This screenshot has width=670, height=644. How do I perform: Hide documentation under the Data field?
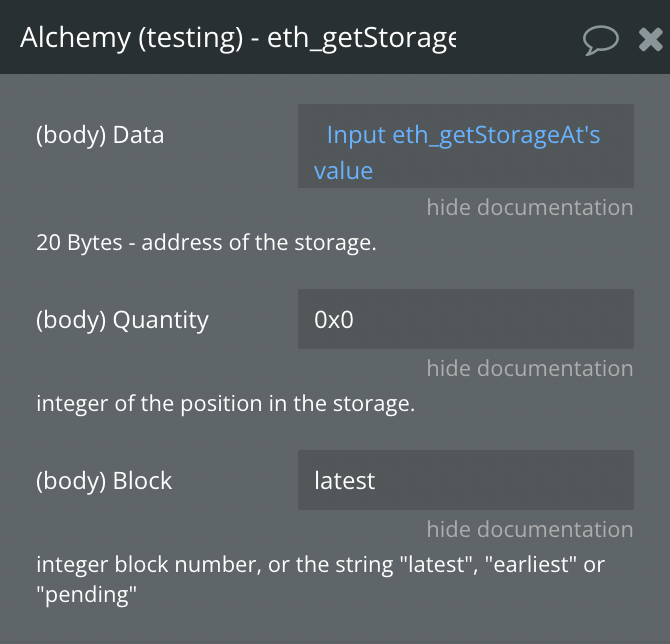[x=530, y=207]
